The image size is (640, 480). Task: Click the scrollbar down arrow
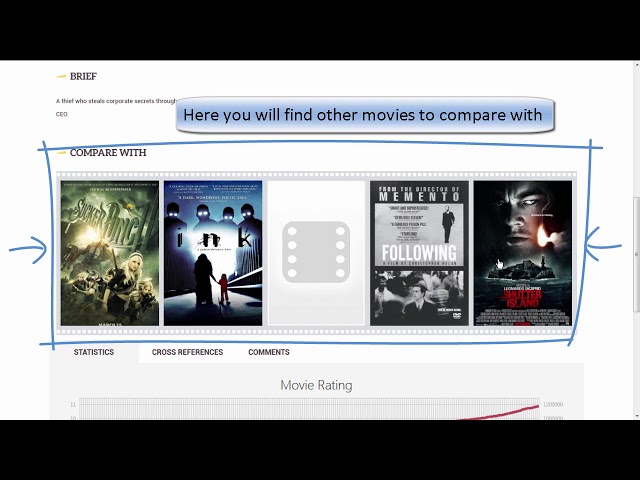[637, 416]
